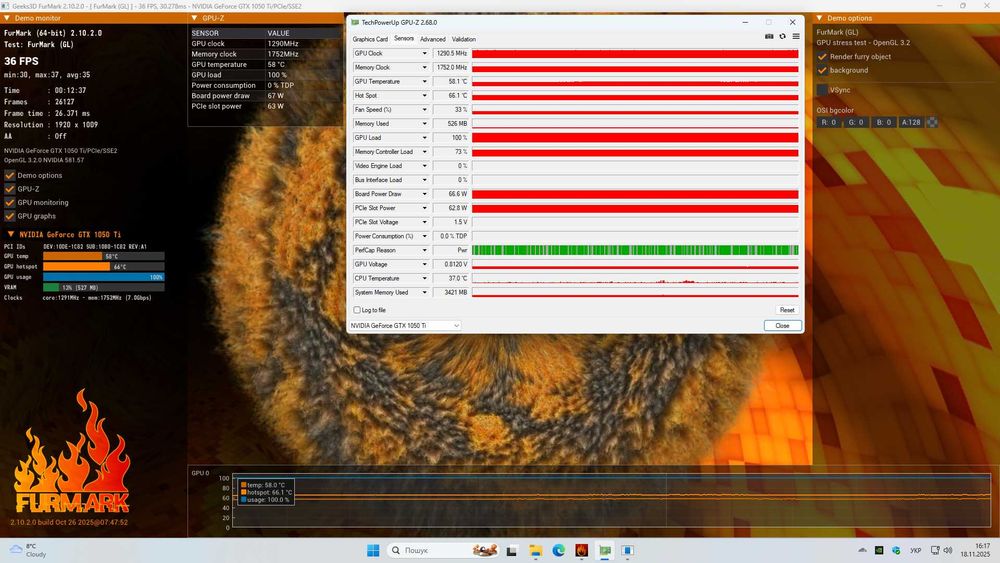Enable the VSync checkbox

pyautogui.click(x=823, y=90)
